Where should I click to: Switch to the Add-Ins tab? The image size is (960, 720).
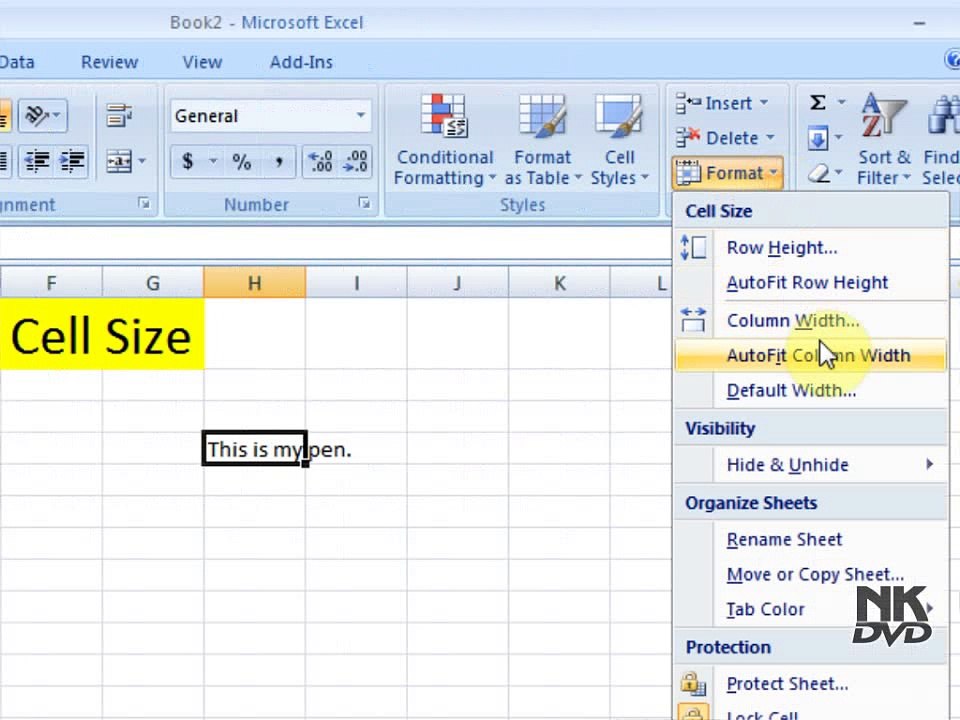tap(301, 62)
